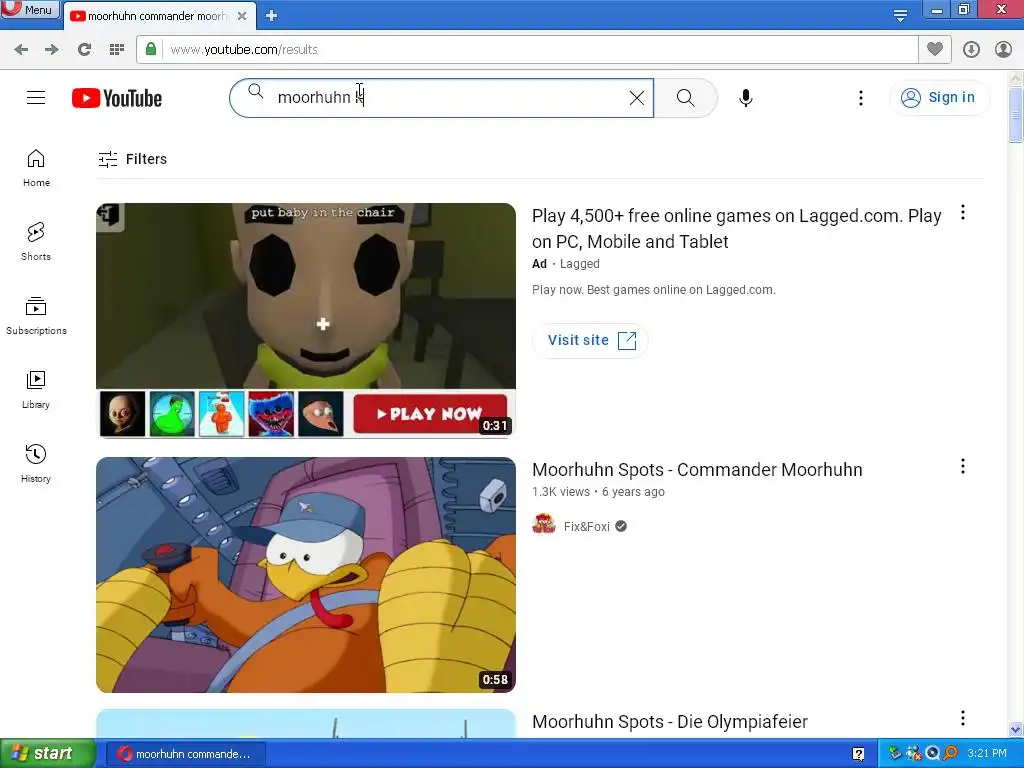This screenshot has height=768, width=1024.
Task: Open the Lagged.com ad video thumbnail
Action: click(x=306, y=320)
